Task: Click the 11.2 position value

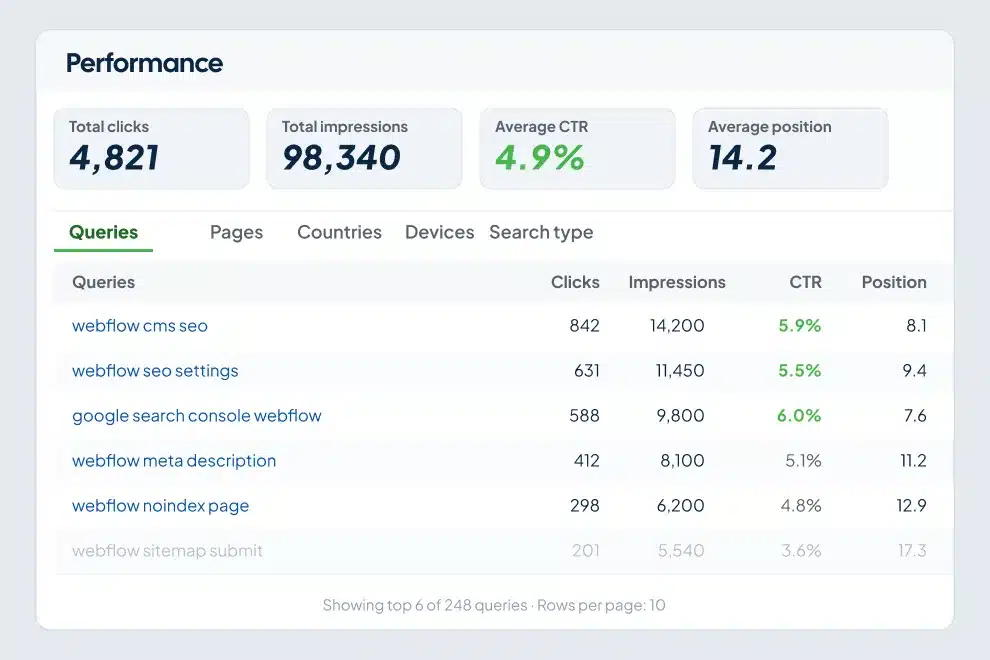Action: click(913, 460)
